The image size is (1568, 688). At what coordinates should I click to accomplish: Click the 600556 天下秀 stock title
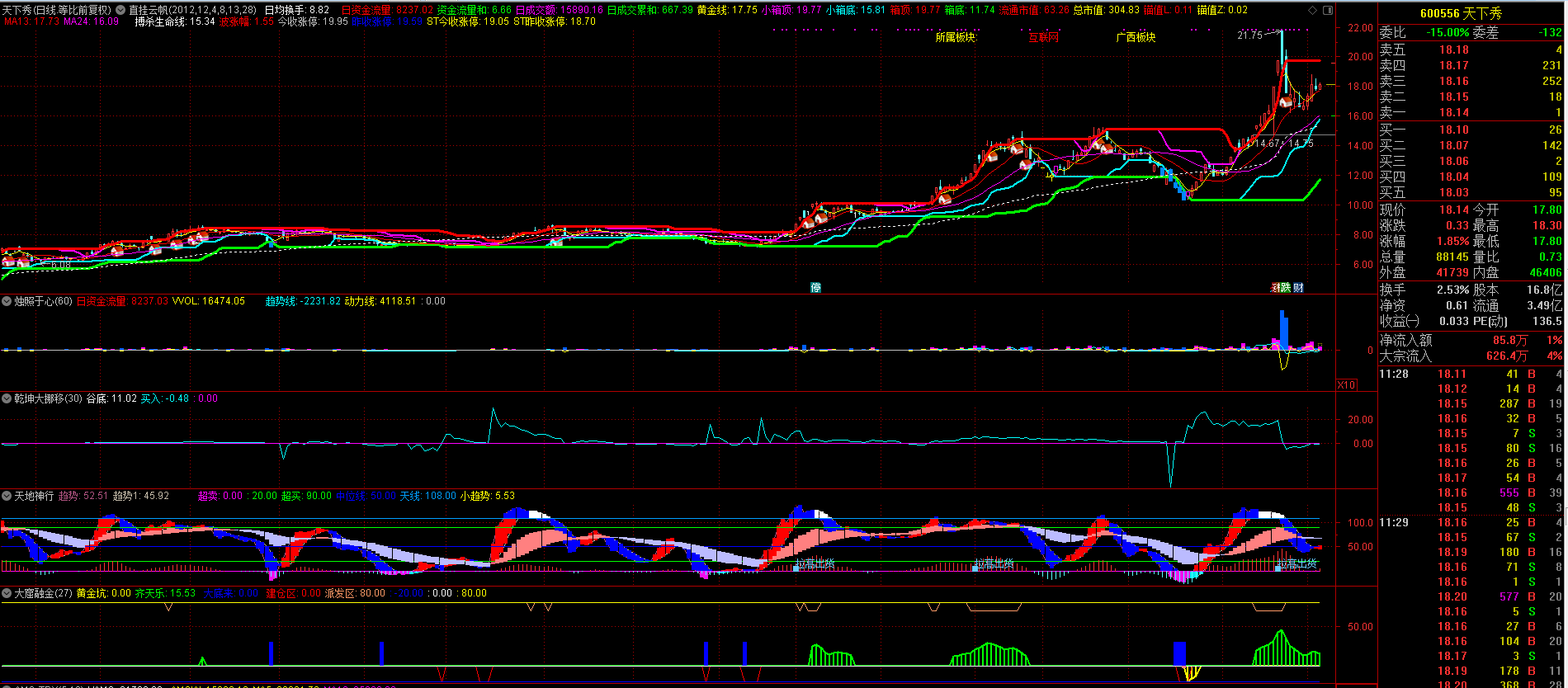pyautogui.click(x=1461, y=13)
